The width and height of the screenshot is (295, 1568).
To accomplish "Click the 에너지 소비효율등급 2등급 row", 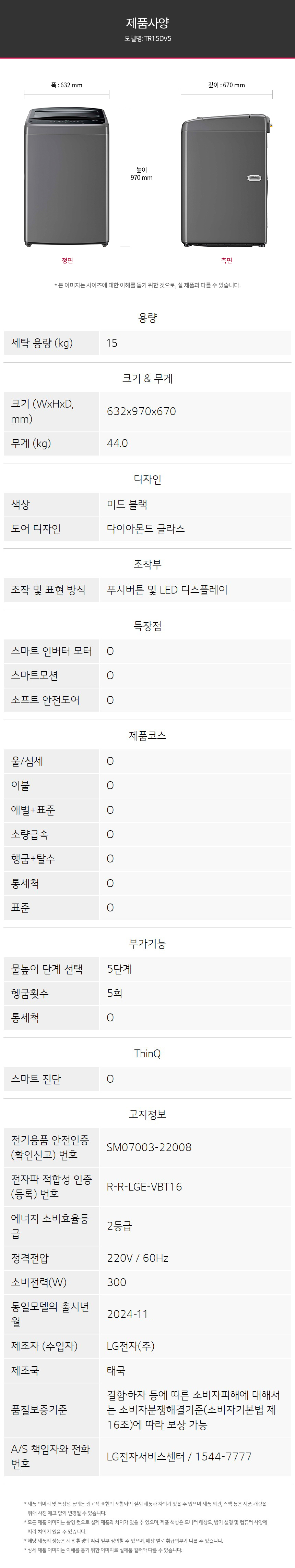I will tap(147, 1226).
